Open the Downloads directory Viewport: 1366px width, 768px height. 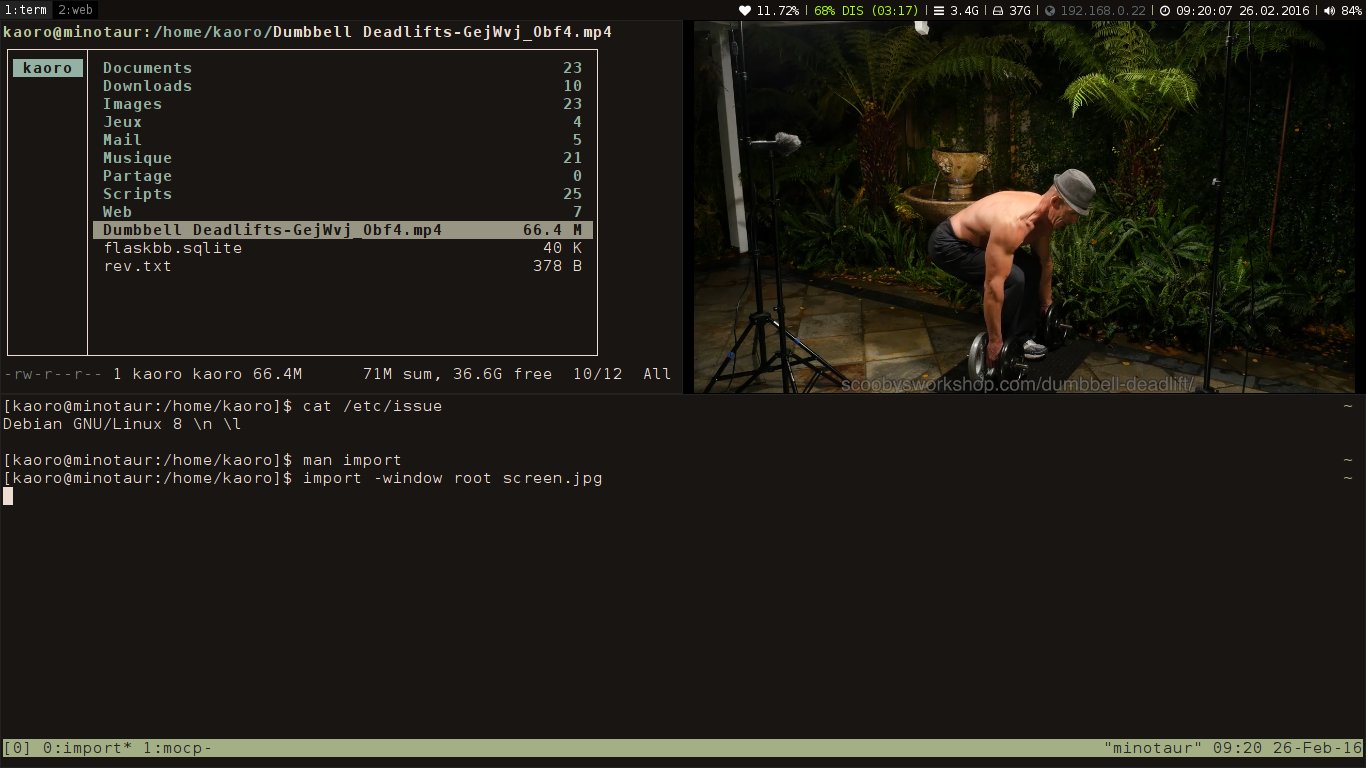[x=147, y=86]
